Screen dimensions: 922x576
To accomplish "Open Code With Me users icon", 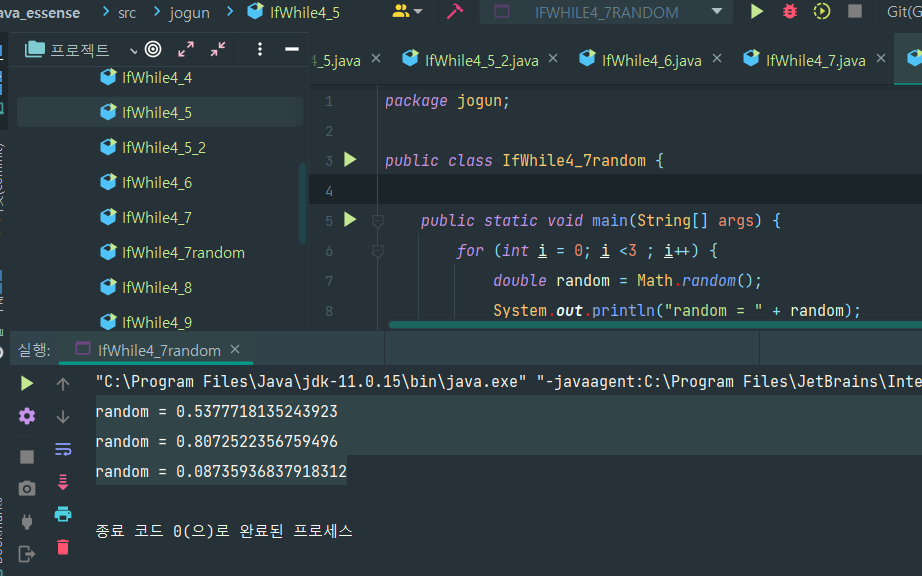I will (x=407, y=11).
